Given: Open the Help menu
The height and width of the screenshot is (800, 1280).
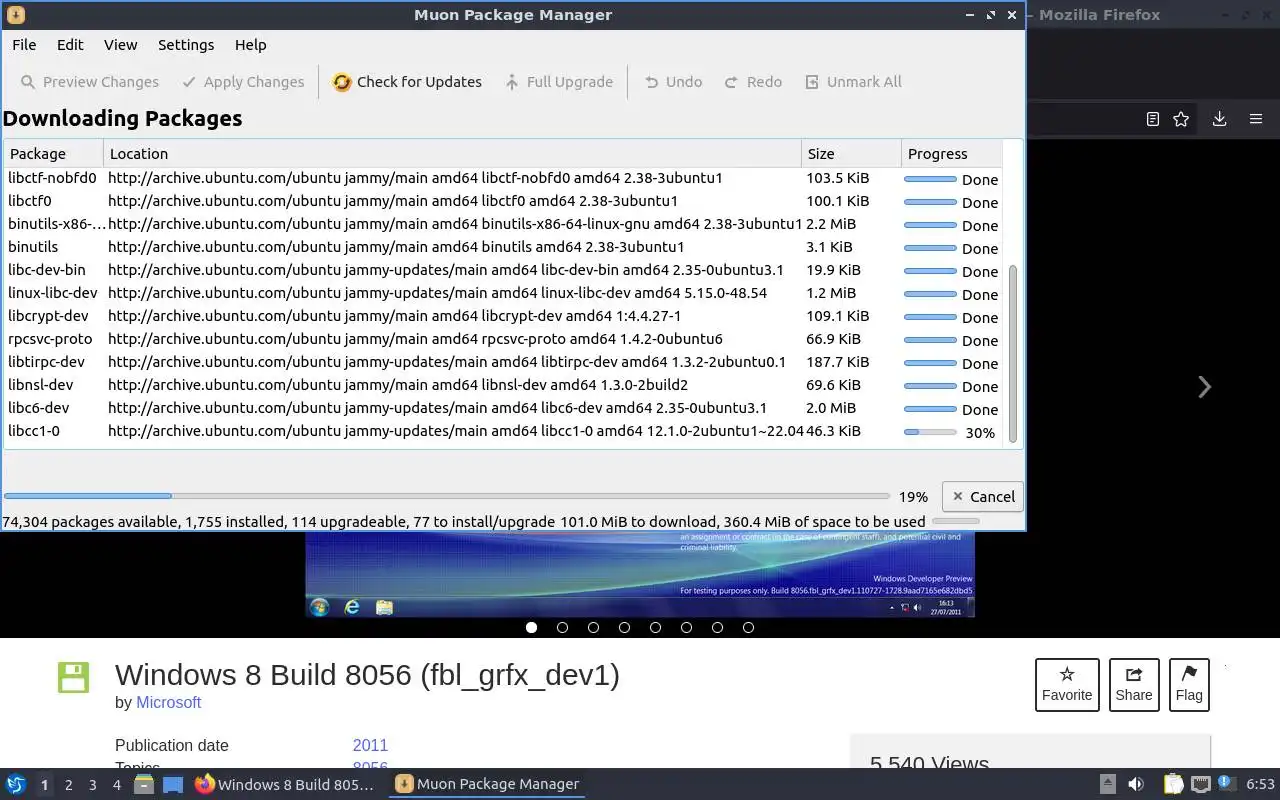Looking at the screenshot, I should tap(250, 45).
